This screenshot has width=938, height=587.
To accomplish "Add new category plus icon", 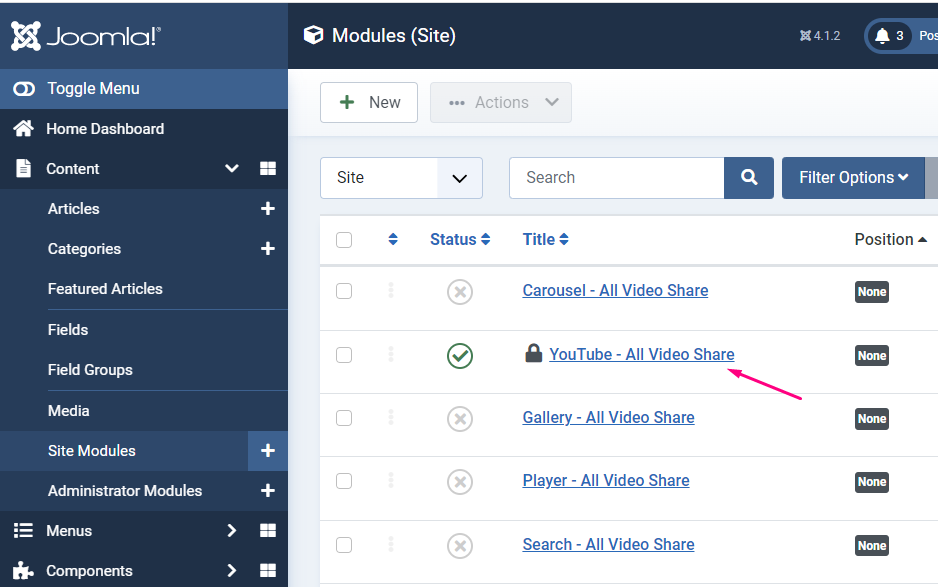I will coord(267,249).
